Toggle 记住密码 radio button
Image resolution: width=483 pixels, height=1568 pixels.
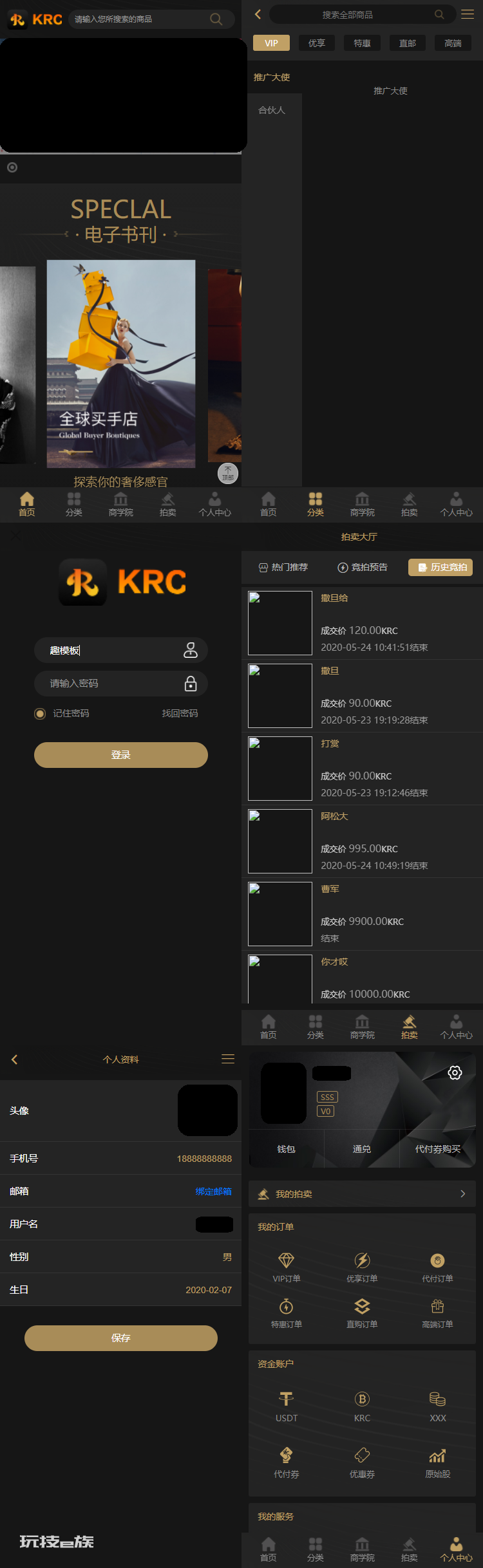coord(40,713)
